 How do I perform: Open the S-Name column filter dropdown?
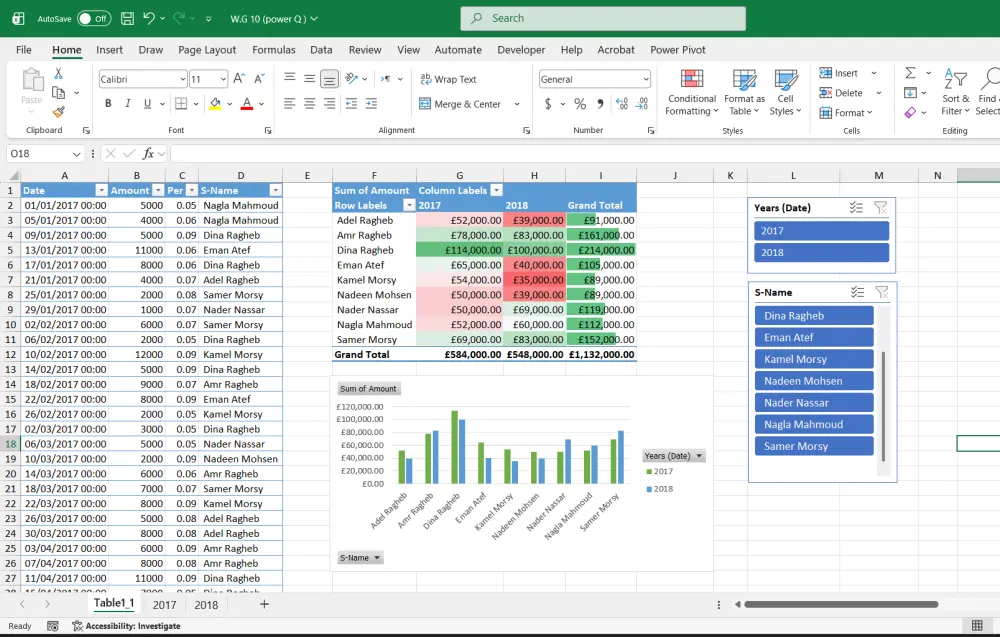click(275, 190)
